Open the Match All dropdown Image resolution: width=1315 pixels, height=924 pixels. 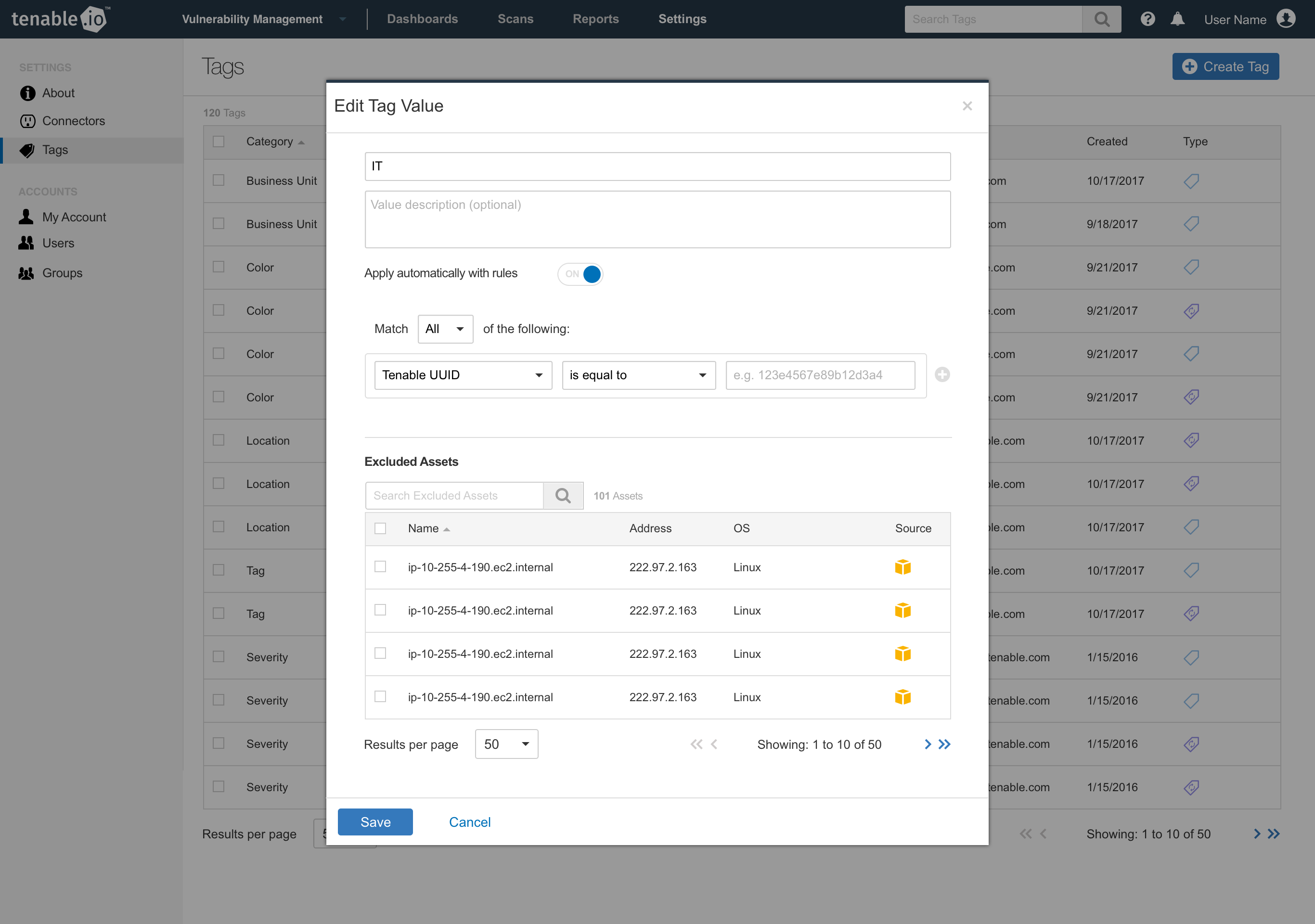pos(445,329)
